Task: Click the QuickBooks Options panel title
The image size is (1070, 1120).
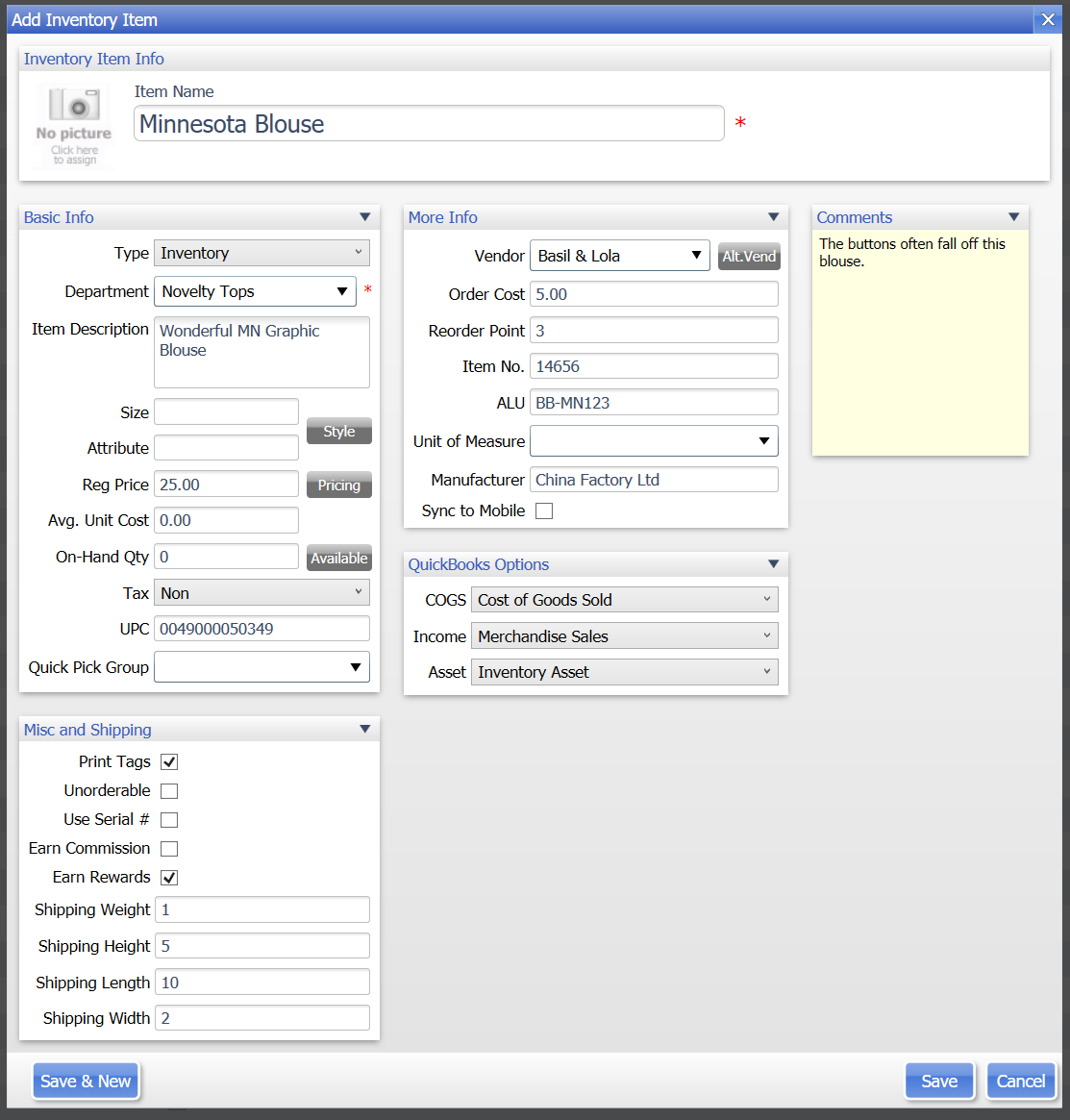Action: coord(479,564)
